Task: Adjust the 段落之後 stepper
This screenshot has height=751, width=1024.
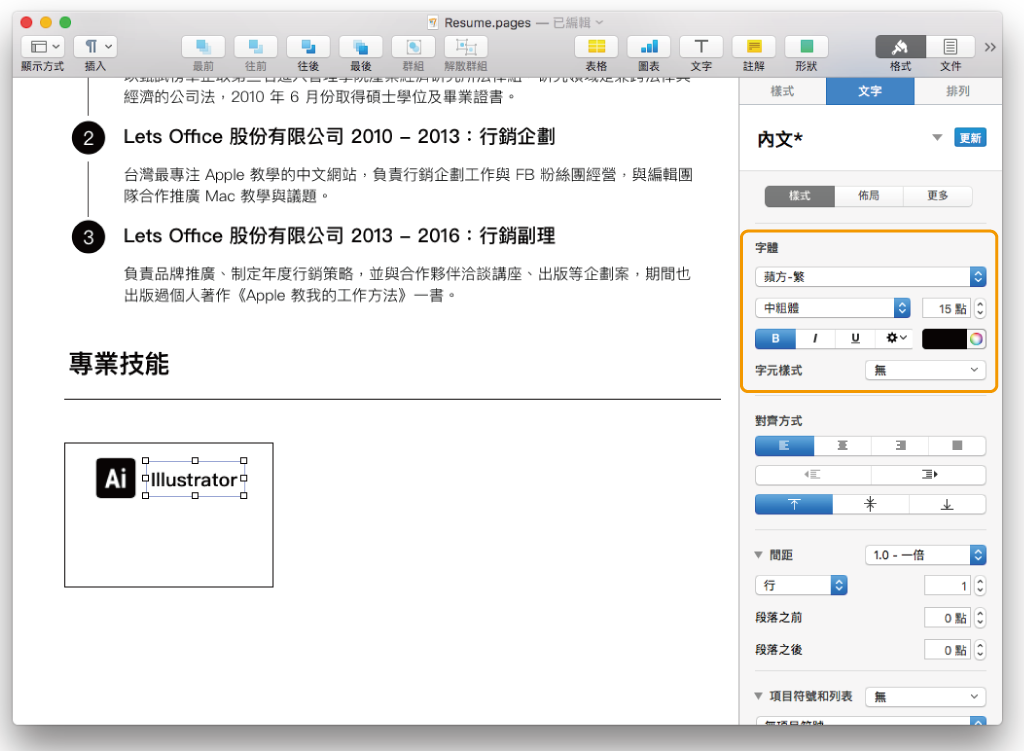Action: [980, 650]
